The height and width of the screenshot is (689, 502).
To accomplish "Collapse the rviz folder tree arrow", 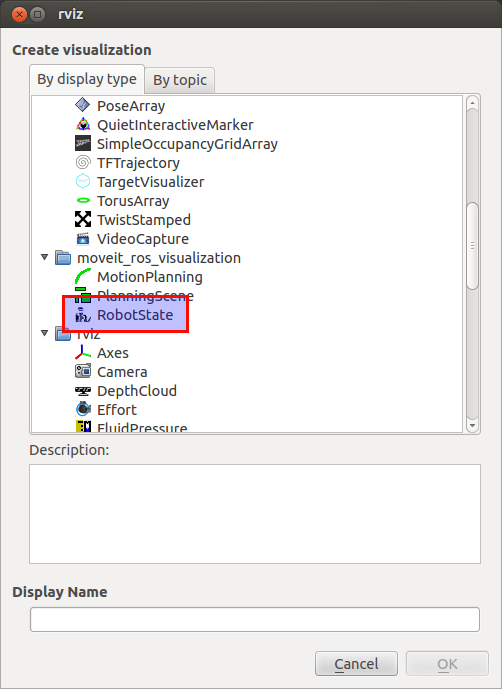I will [x=44, y=333].
